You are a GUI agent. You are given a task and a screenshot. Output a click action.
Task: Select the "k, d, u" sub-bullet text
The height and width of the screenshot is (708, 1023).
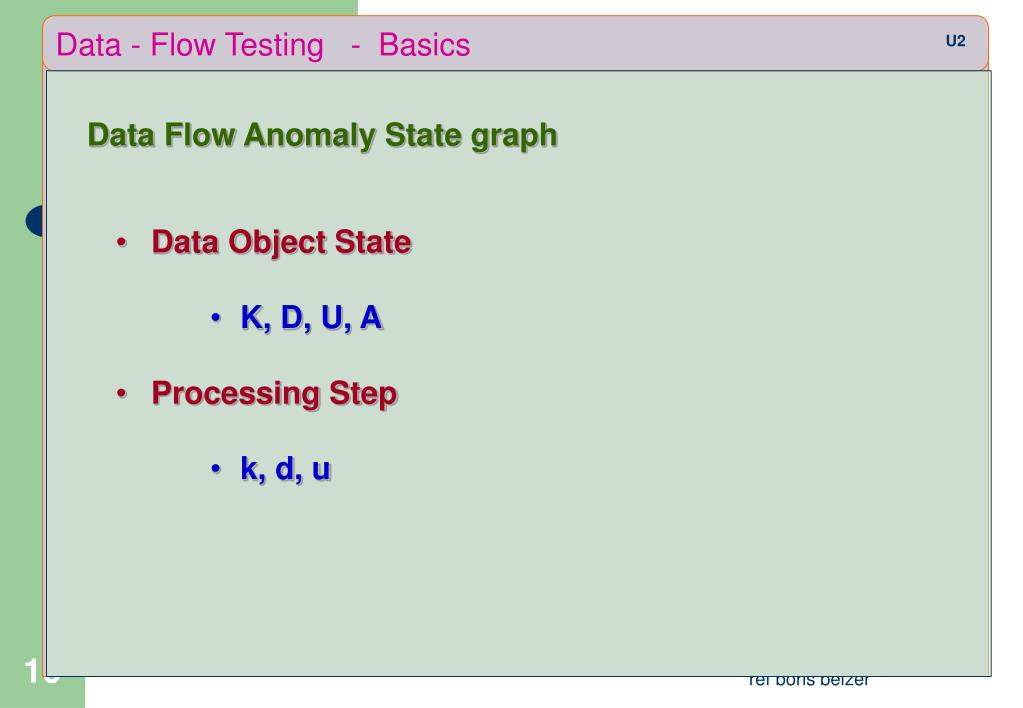click(x=285, y=469)
